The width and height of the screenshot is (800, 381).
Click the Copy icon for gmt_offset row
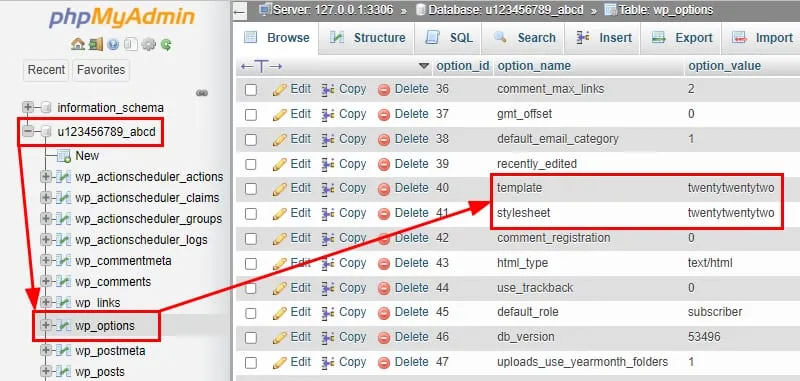pos(328,114)
